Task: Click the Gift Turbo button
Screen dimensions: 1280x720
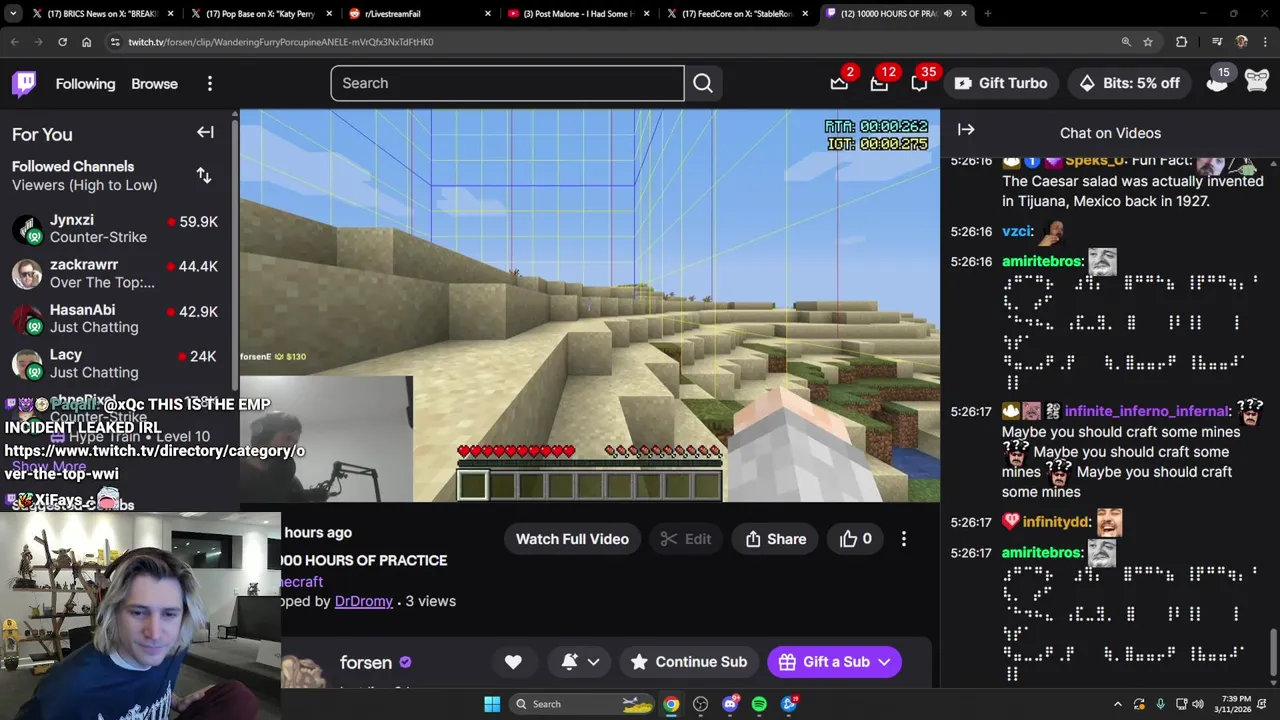Action: click(x=1001, y=83)
